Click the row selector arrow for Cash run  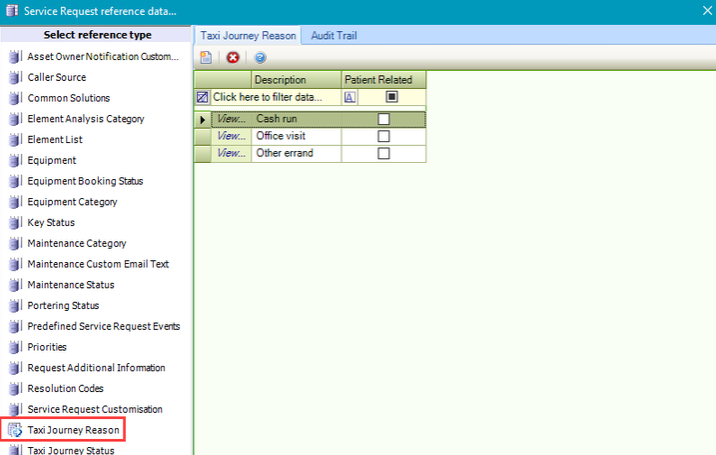point(203,119)
